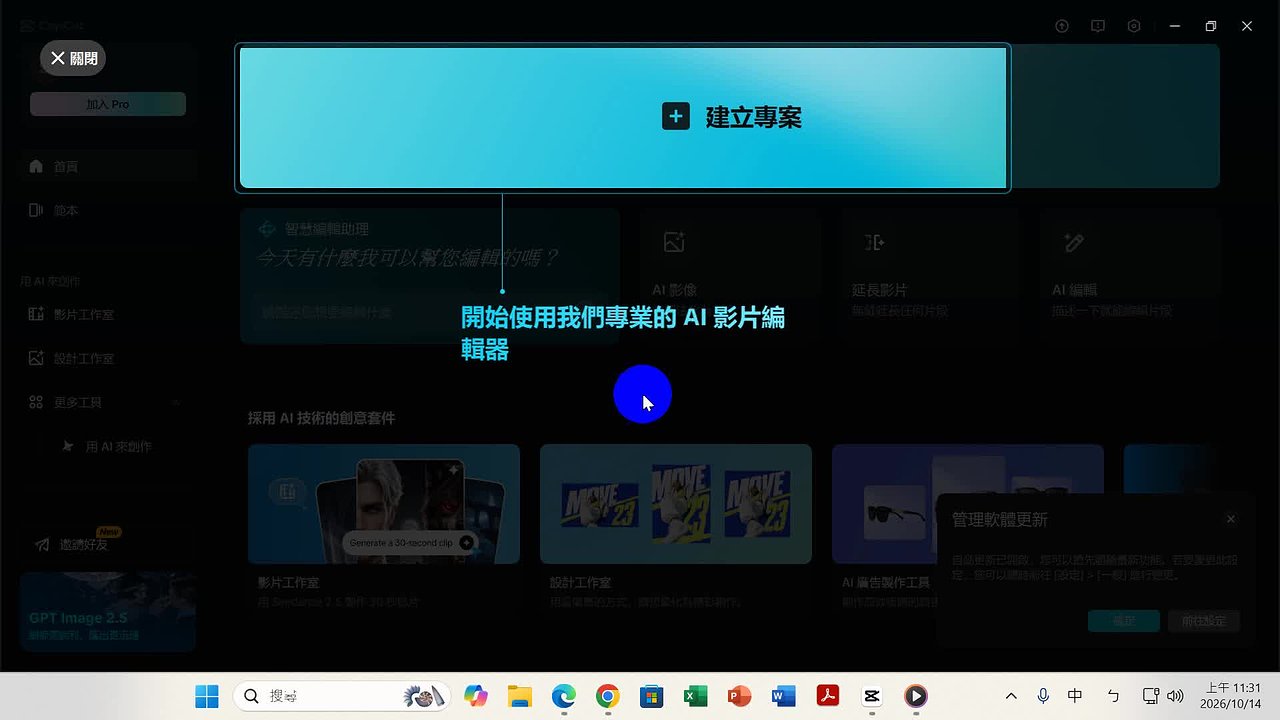Screen dimensions: 1280x720
Task: Open Word from the taskbar
Action: (x=783, y=696)
